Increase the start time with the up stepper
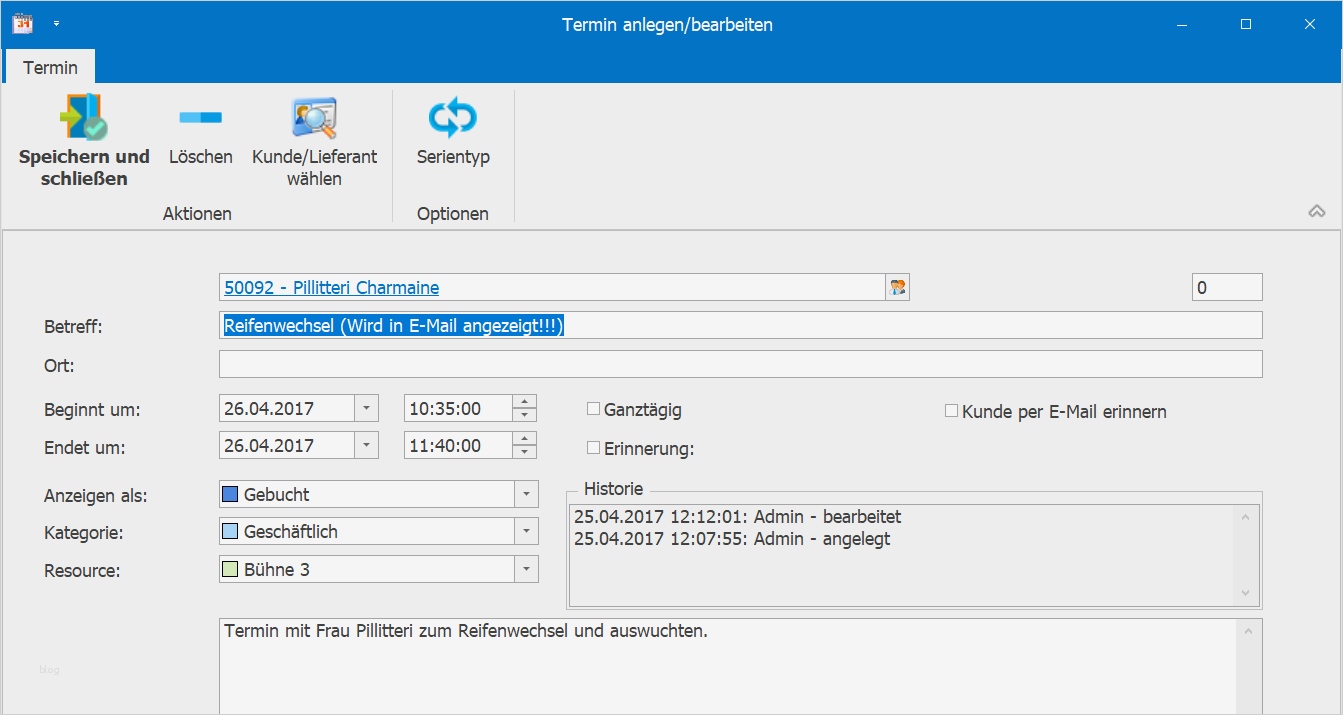This screenshot has height=715, width=1343. pos(525,401)
